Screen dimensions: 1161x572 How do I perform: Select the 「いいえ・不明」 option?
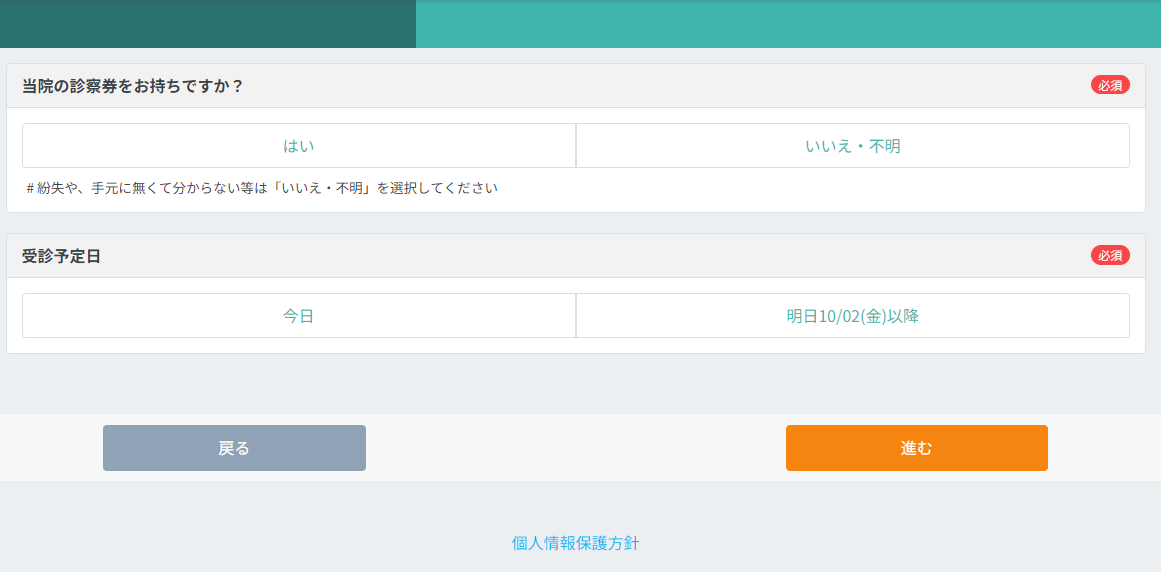click(x=852, y=146)
